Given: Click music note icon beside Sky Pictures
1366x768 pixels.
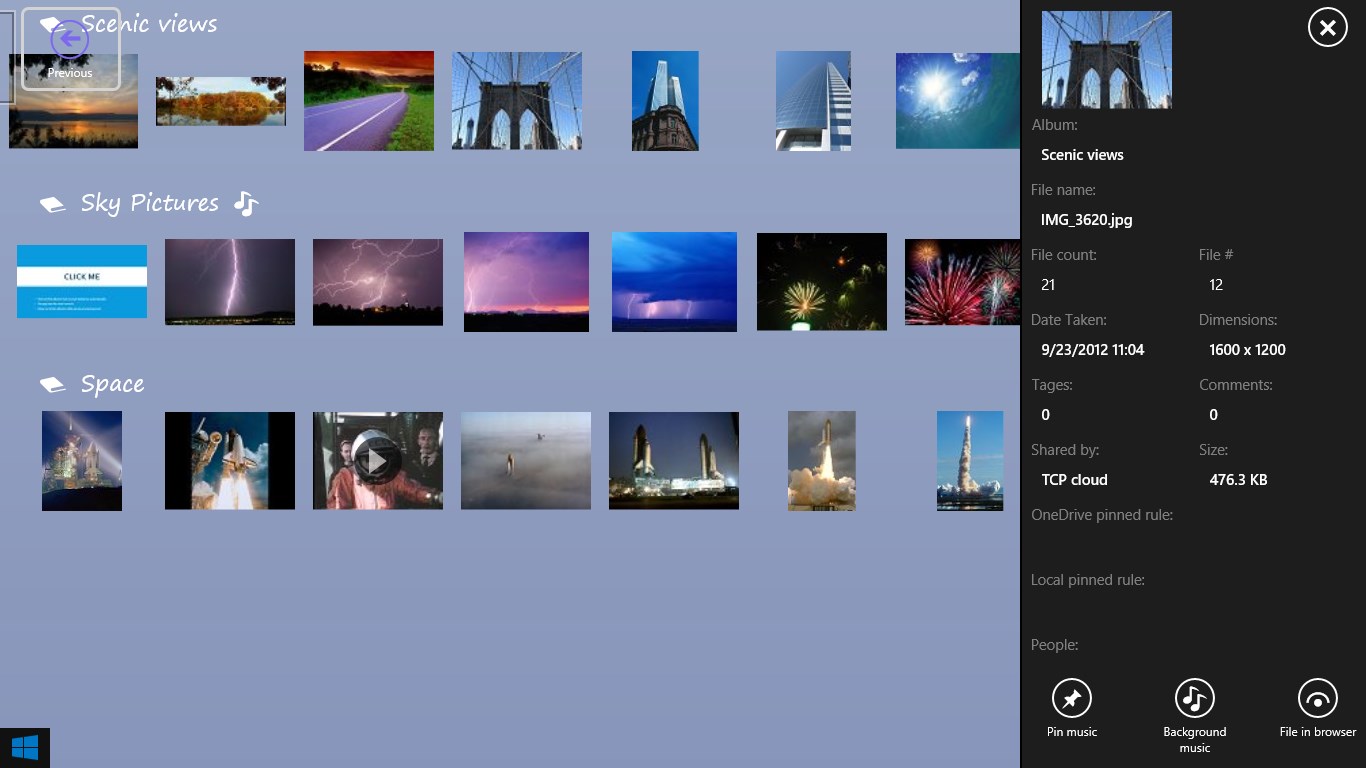Looking at the screenshot, I should (246, 203).
